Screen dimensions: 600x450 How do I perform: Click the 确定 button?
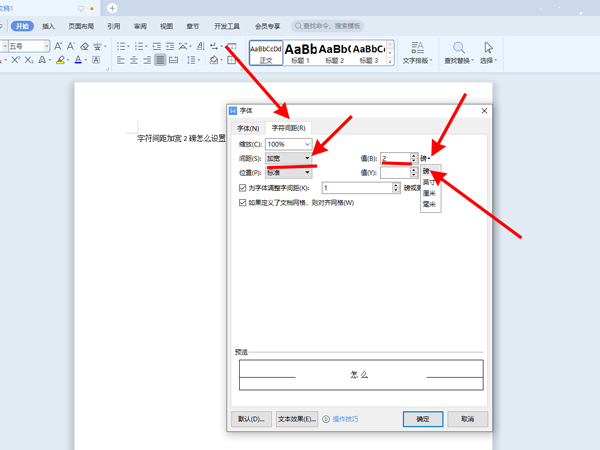[x=423, y=418]
